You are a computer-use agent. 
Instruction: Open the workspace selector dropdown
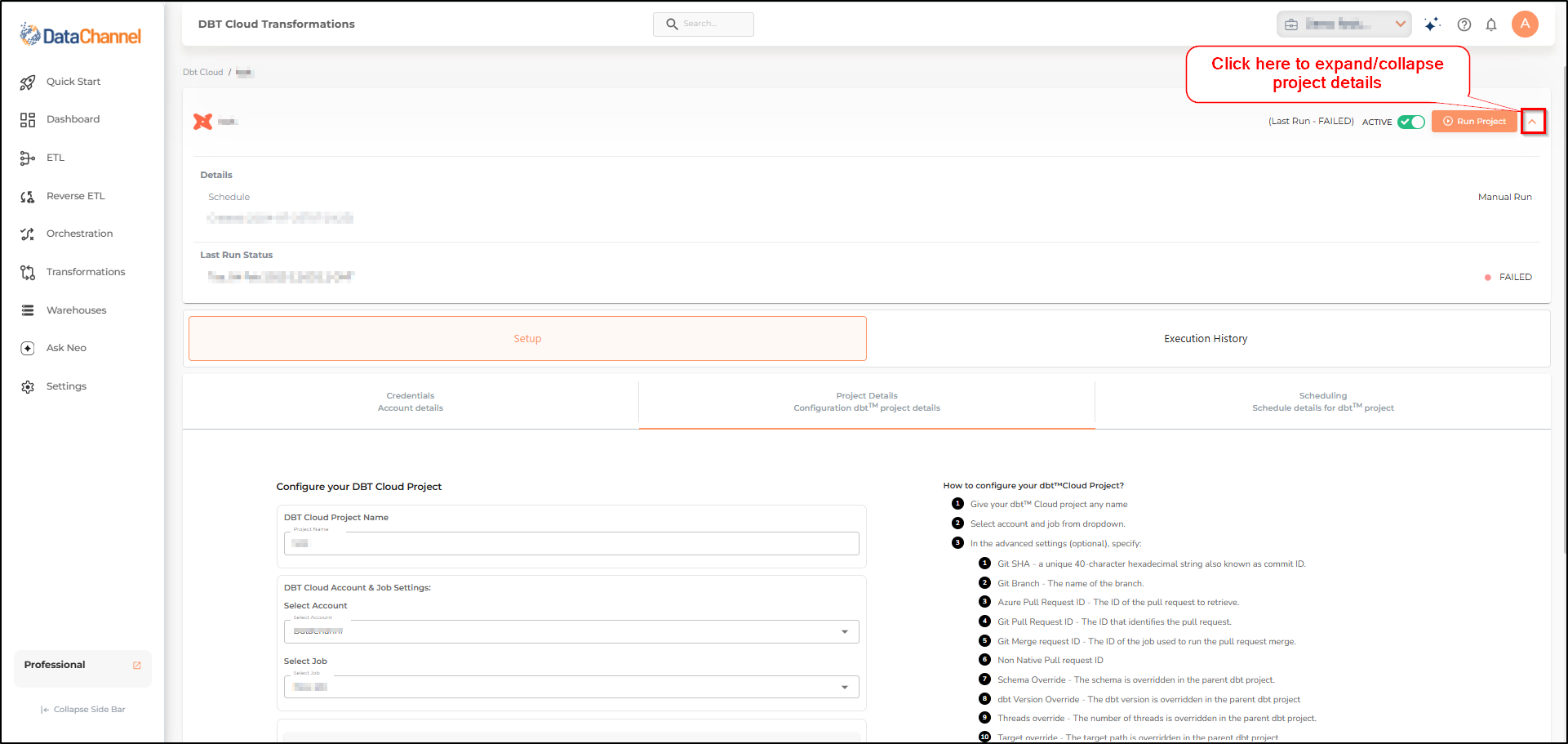[1344, 25]
